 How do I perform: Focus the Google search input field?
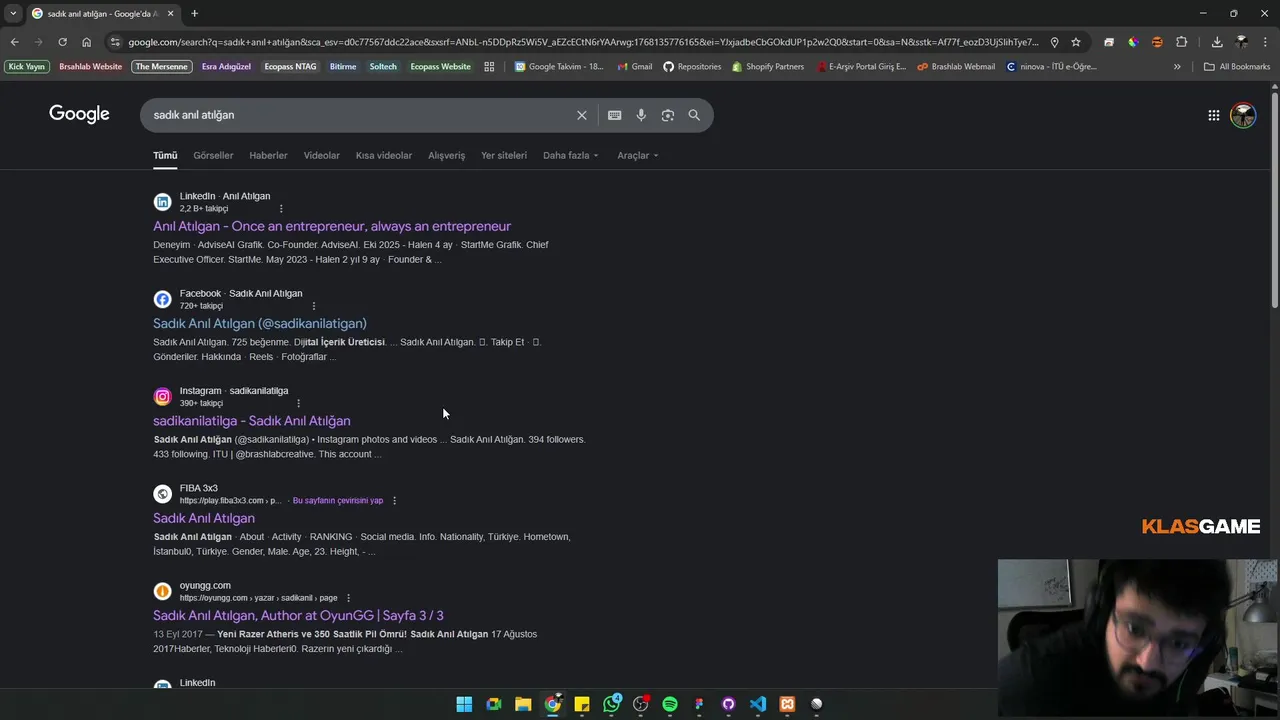360,115
